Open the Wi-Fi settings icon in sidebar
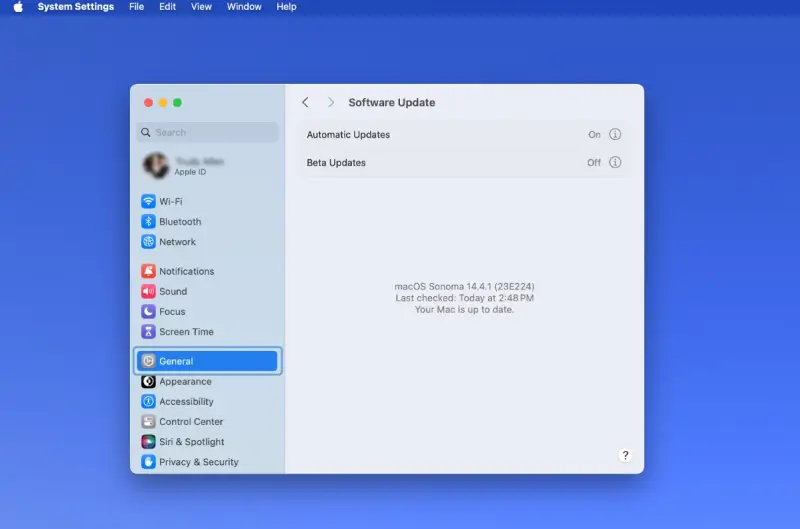Screen dimensions: 800x529 pos(148,201)
